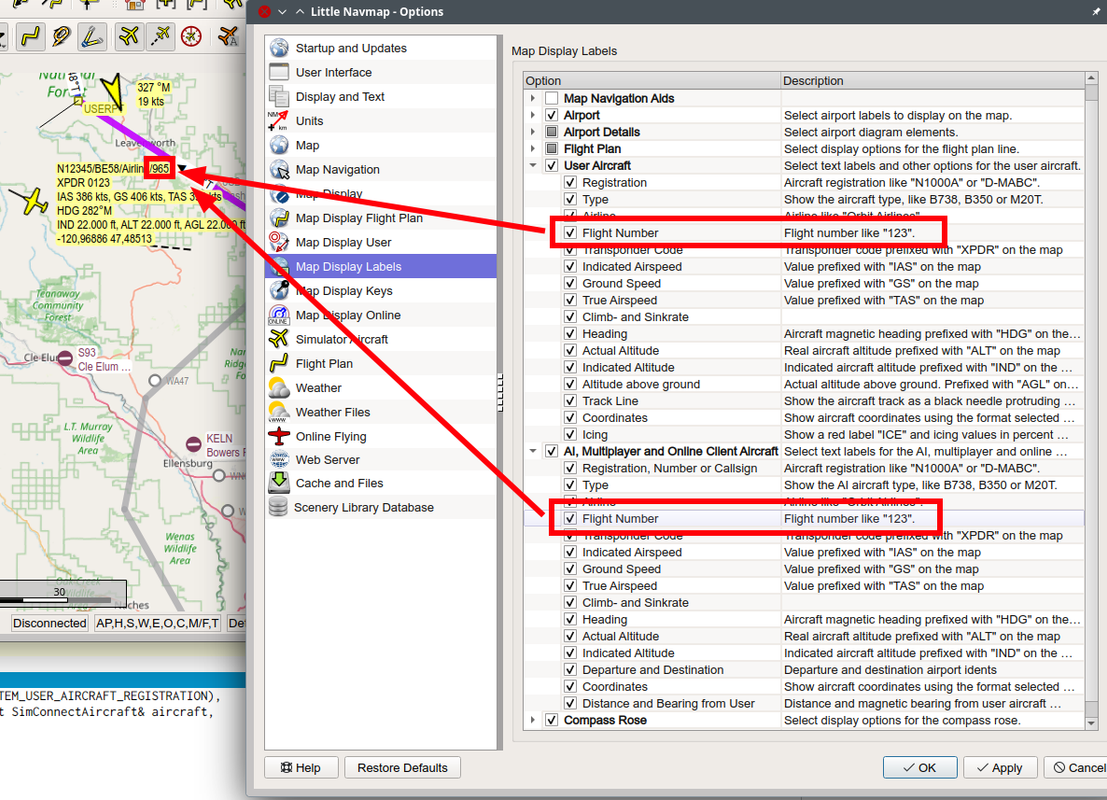The height and width of the screenshot is (800, 1107).
Task: Select Map Display Labels in sidebar
Action: pos(381,266)
